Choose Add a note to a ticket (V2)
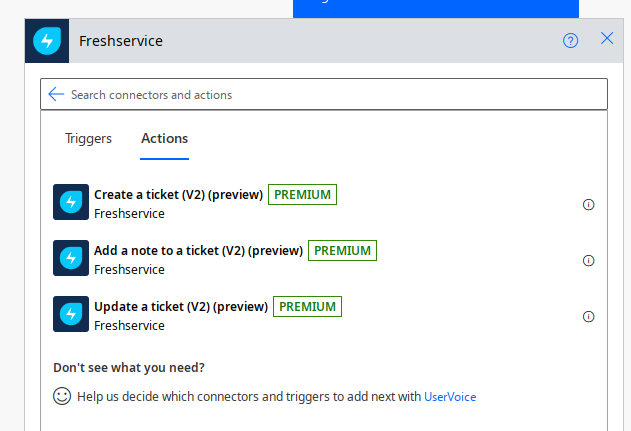Image resolution: width=631 pixels, height=431 pixels. click(x=198, y=250)
